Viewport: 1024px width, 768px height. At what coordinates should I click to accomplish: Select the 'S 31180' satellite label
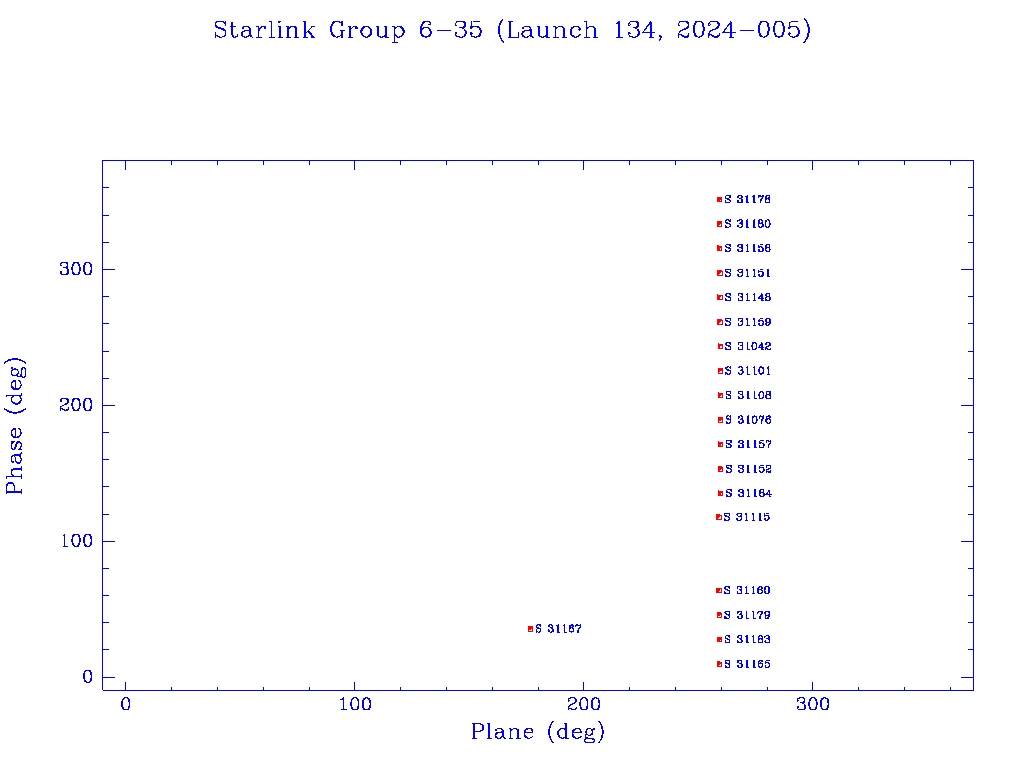coord(747,224)
